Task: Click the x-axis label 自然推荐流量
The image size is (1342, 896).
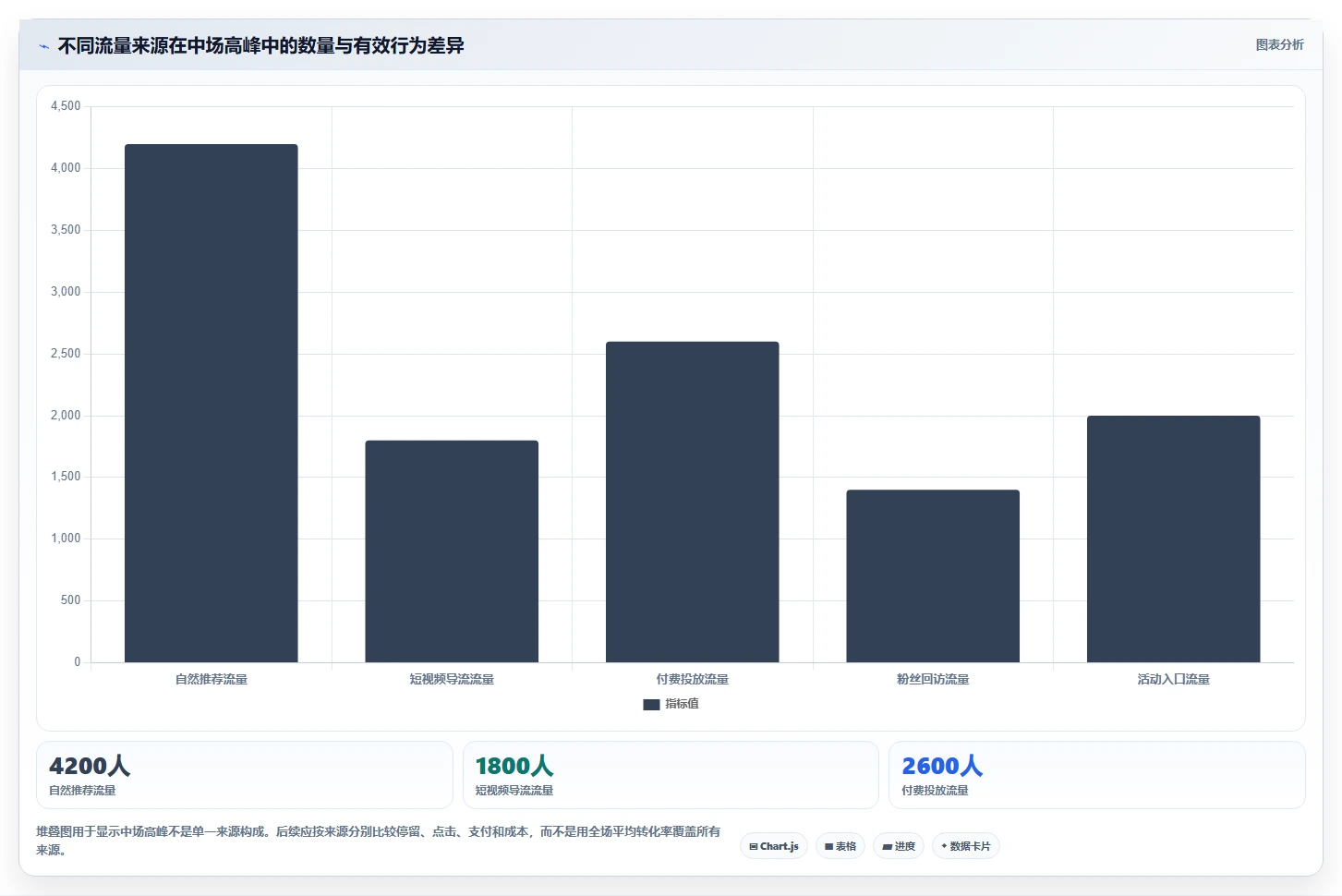Action: (x=212, y=679)
